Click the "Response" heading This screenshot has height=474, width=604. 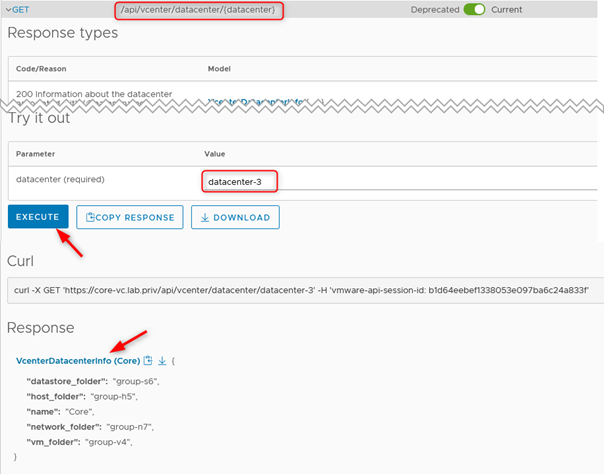click(41, 328)
